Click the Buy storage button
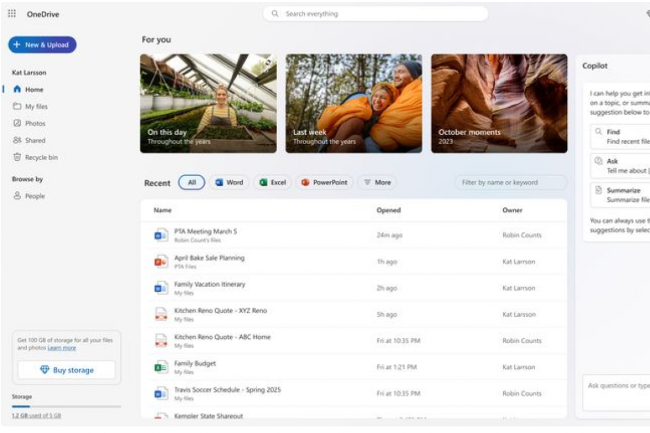 tap(67, 370)
